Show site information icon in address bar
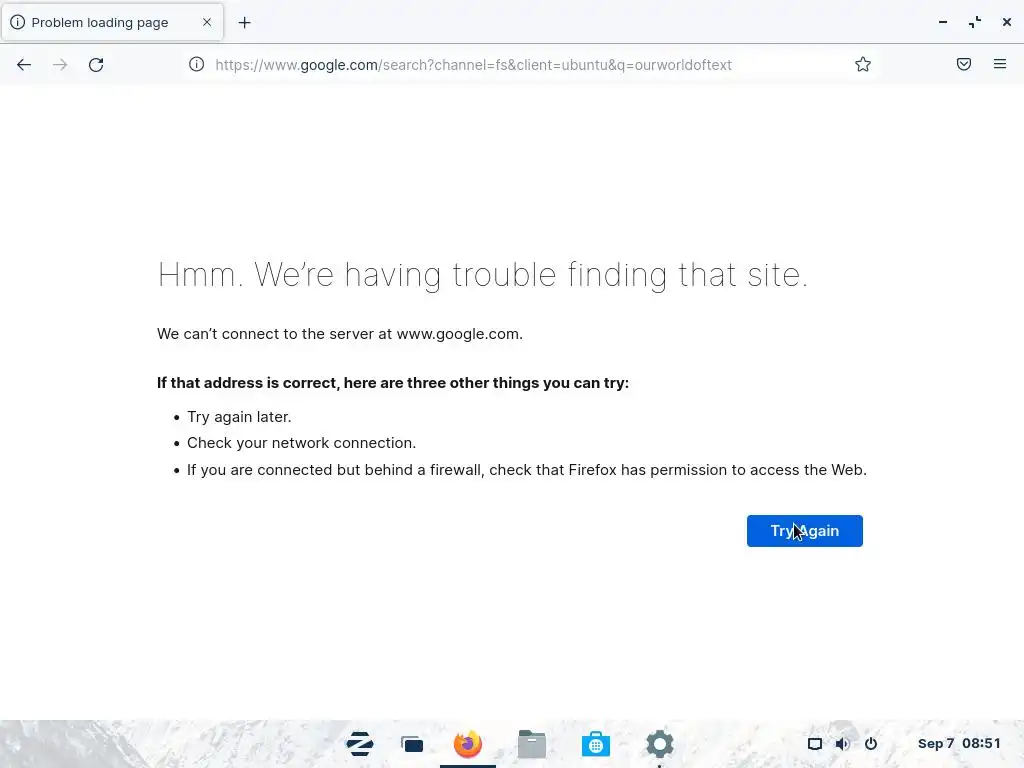 tap(197, 64)
